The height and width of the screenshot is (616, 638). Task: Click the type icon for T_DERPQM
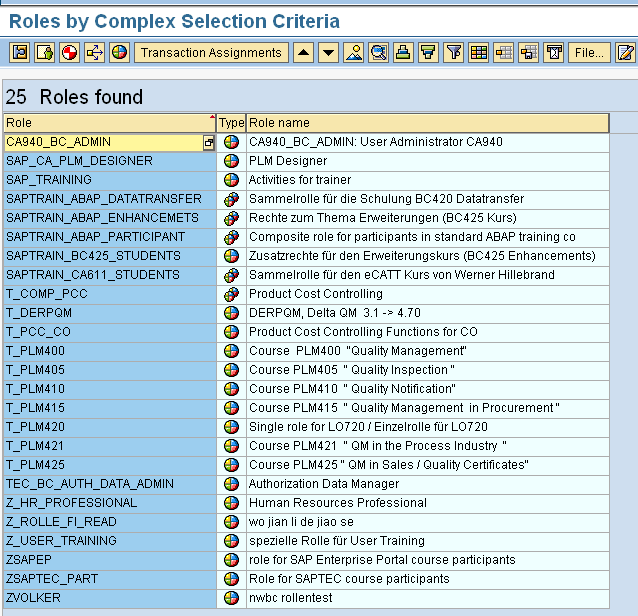[231, 313]
